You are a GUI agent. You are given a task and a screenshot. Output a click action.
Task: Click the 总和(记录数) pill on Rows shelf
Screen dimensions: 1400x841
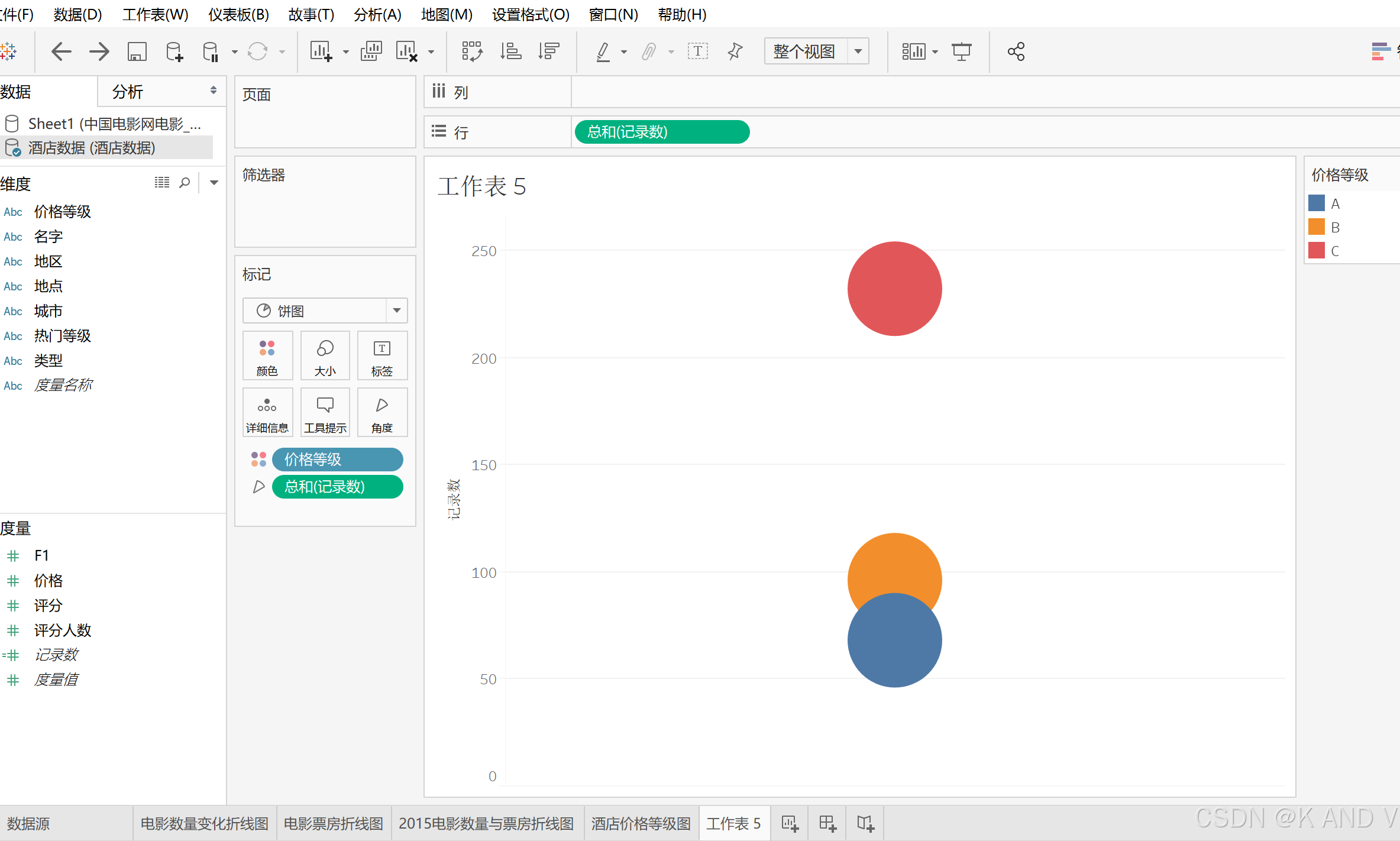tap(661, 132)
